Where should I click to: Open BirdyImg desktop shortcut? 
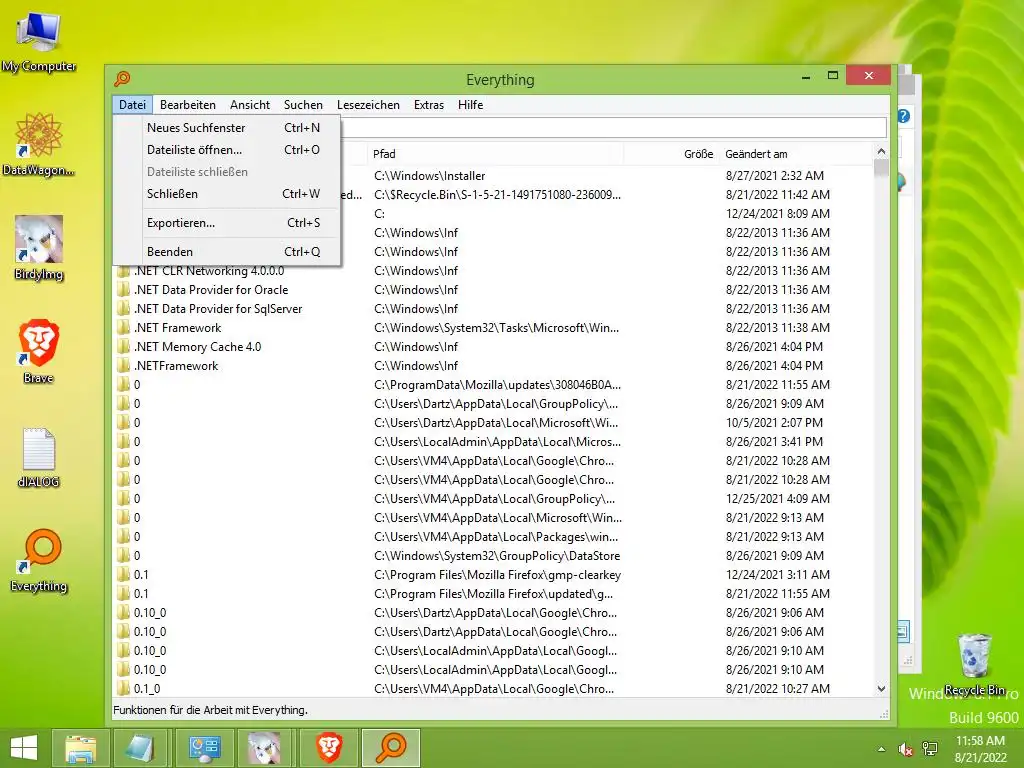39,248
